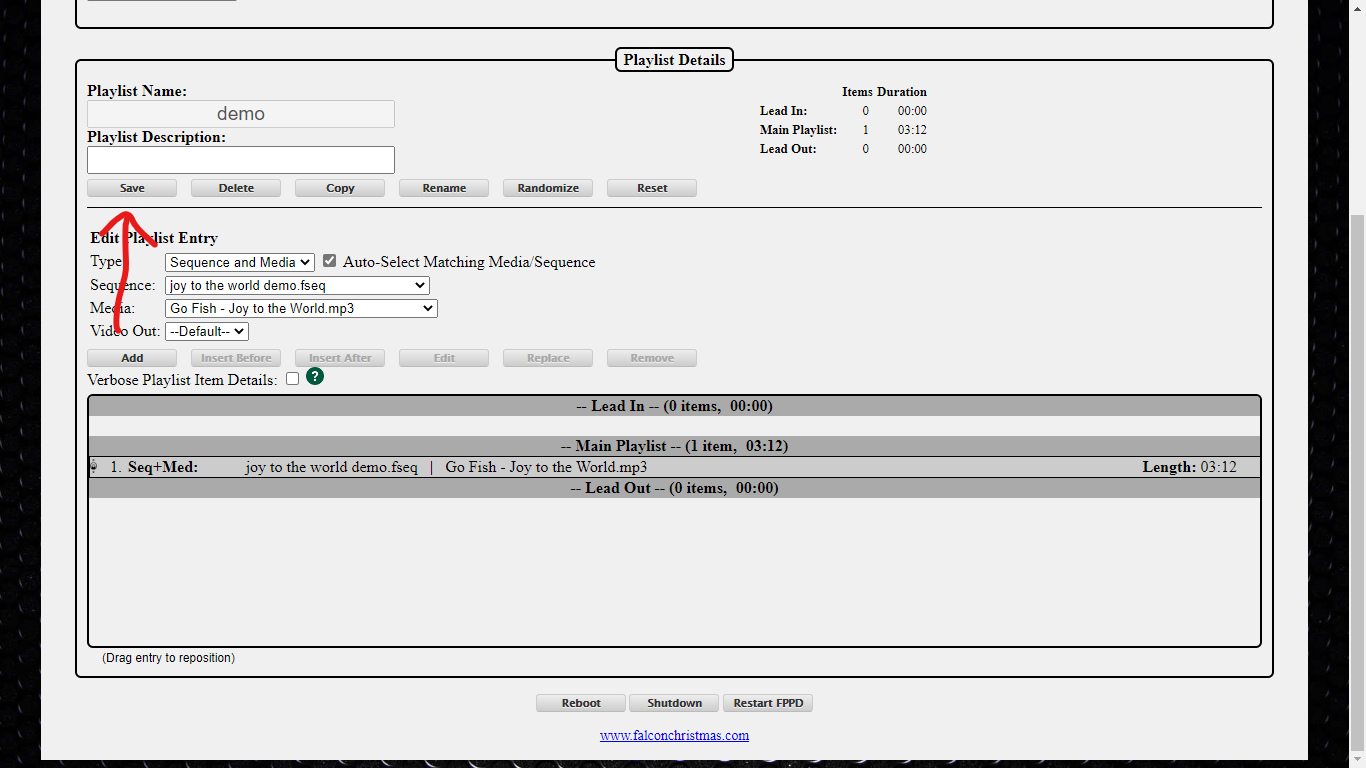Click the Insert After button
The width and height of the screenshot is (1366, 768).
pos(340,358)
